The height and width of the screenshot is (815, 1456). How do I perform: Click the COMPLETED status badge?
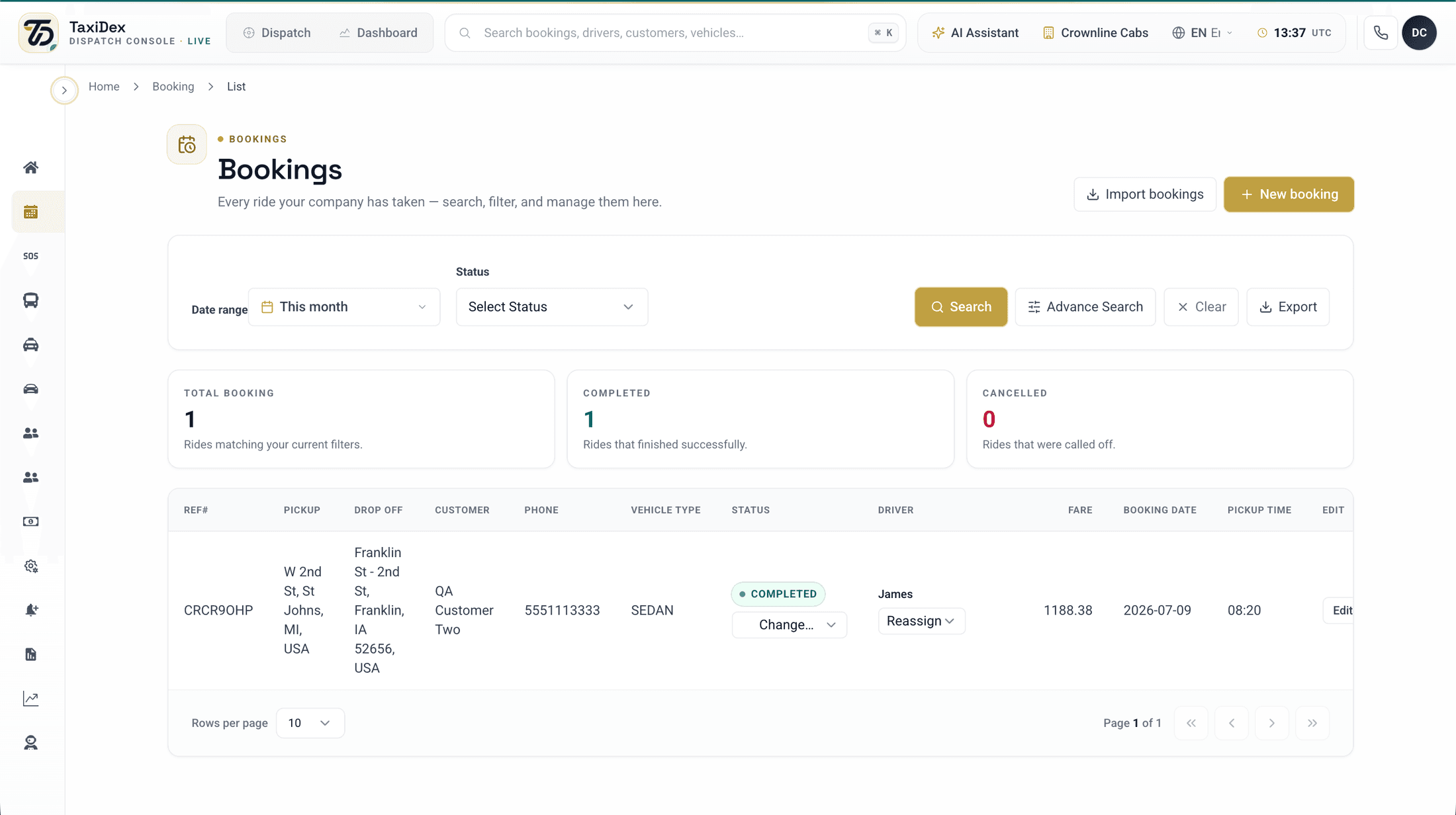pos(778,594)
